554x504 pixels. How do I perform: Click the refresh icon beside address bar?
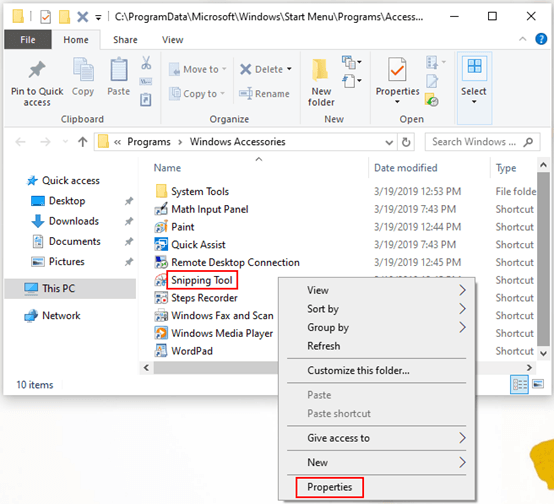(406, 142)
